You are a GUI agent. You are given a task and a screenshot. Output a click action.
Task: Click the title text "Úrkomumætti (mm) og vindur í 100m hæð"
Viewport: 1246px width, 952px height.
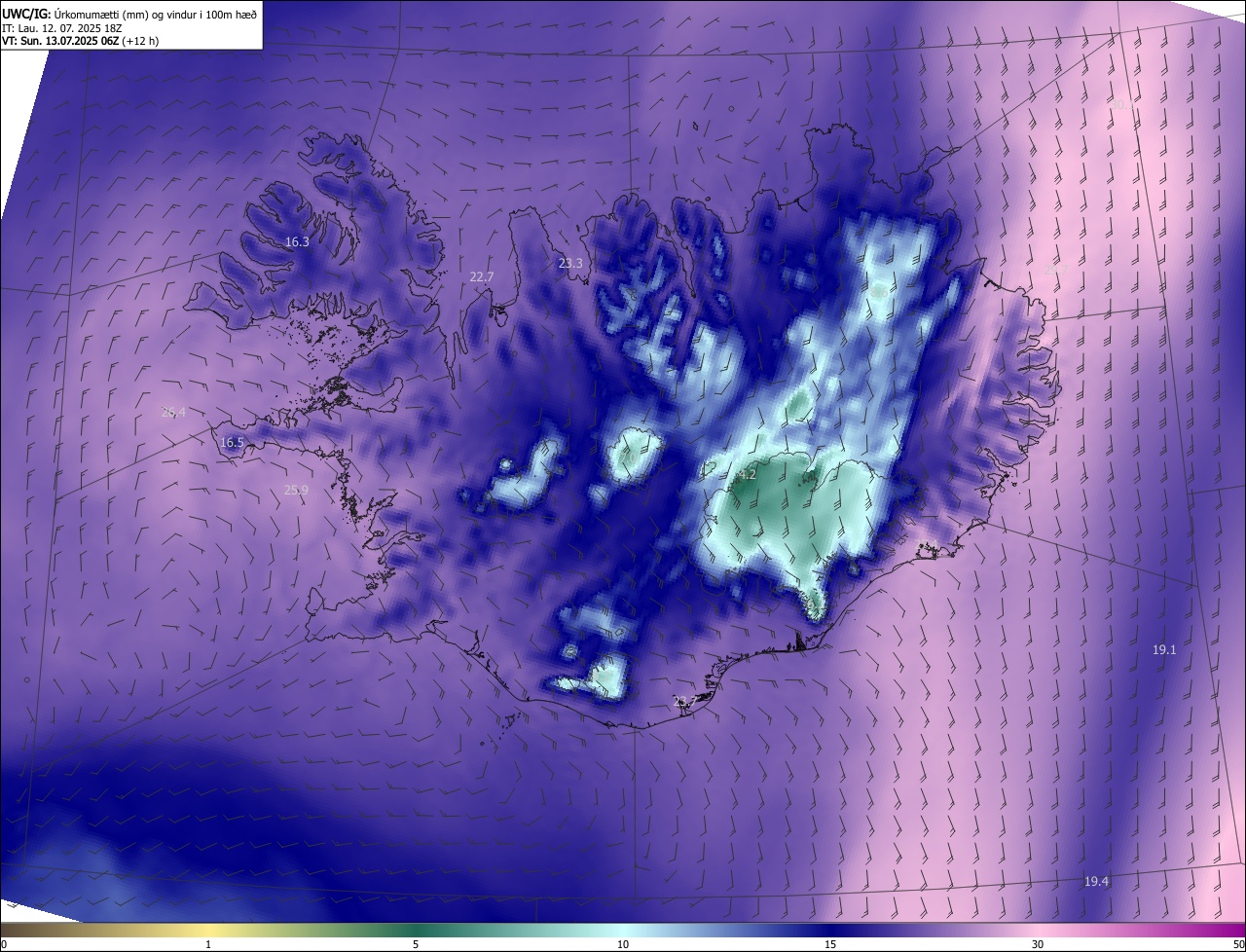pos(155,14)
